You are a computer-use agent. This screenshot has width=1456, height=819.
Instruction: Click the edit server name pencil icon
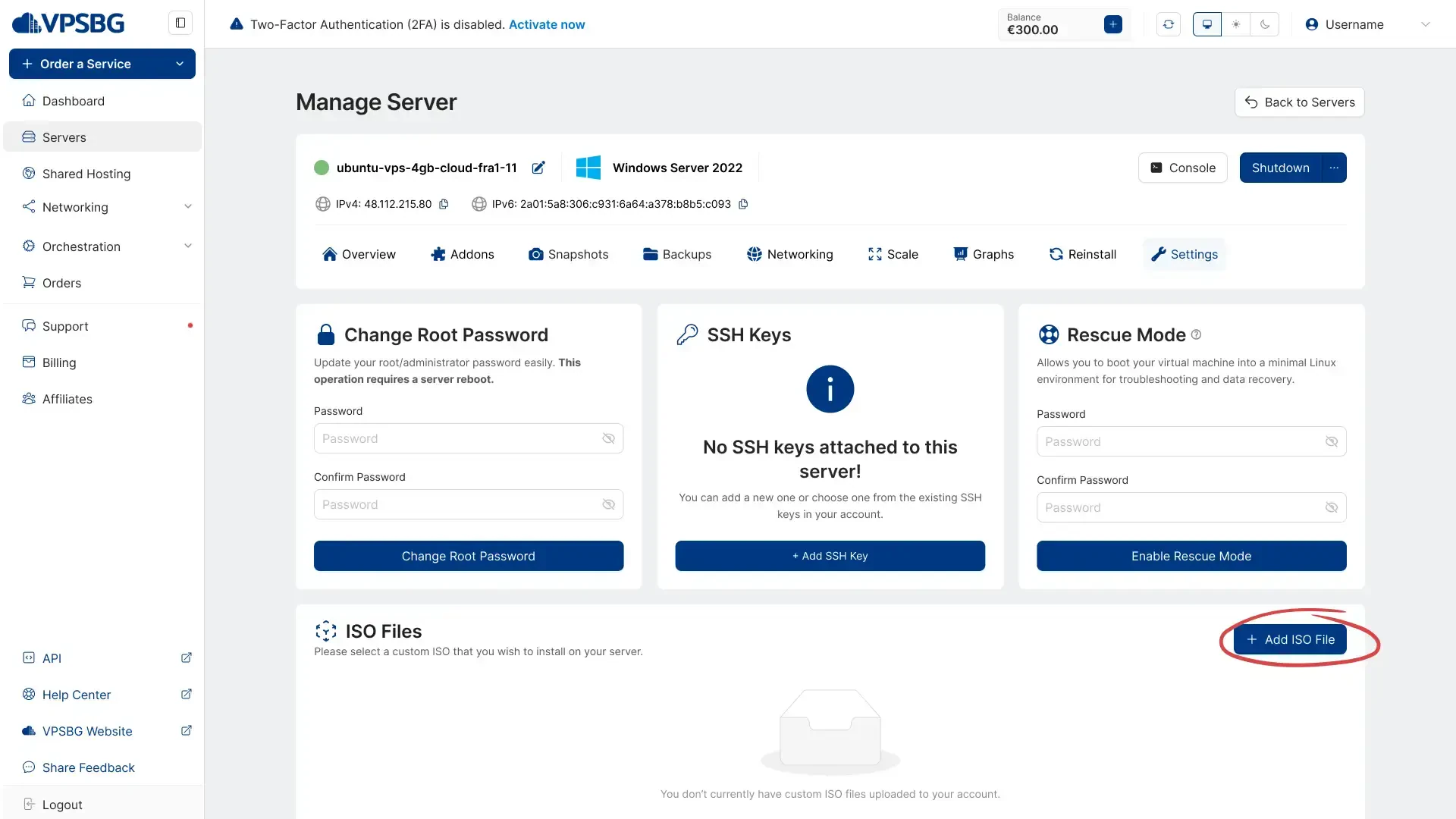538,168
